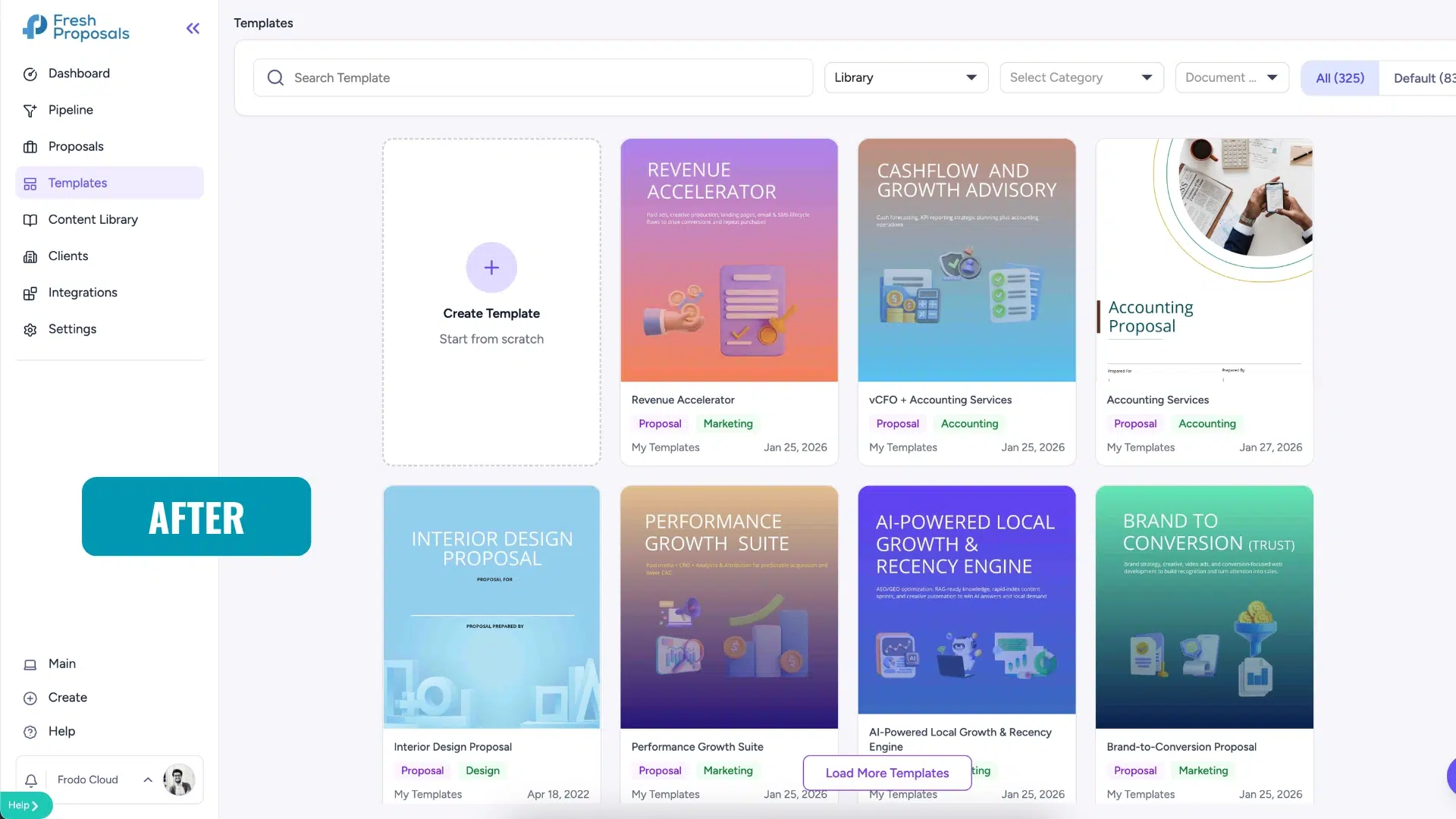This screenshot has height=819, width=1456.
Task: Open Content Library
Action: click(109, 219)
